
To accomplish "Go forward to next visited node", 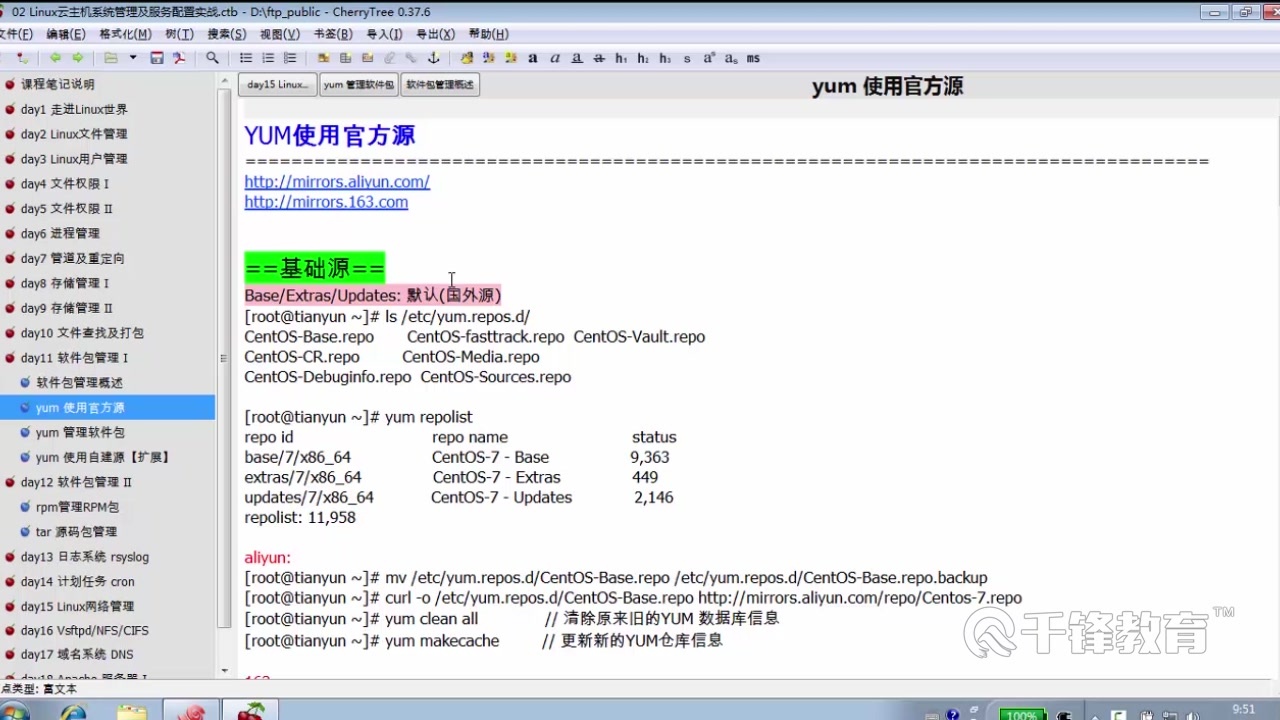I will click(x=78, y=58).
